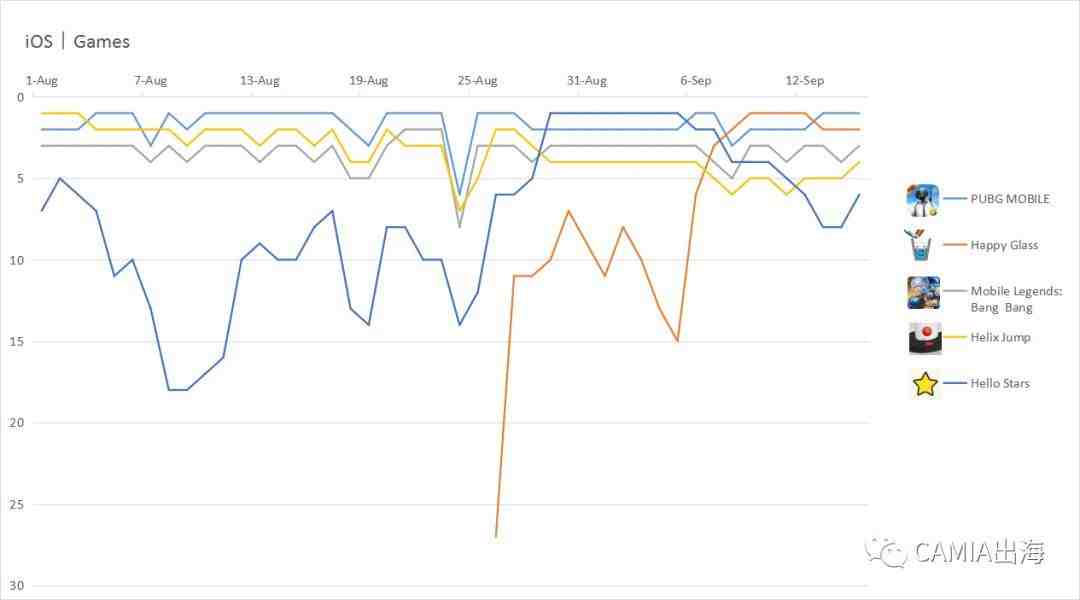Click the WeChat logo in watermark
Image resolution: width=1080 pixels, height=600 pixels.
[x=886, y=552]
